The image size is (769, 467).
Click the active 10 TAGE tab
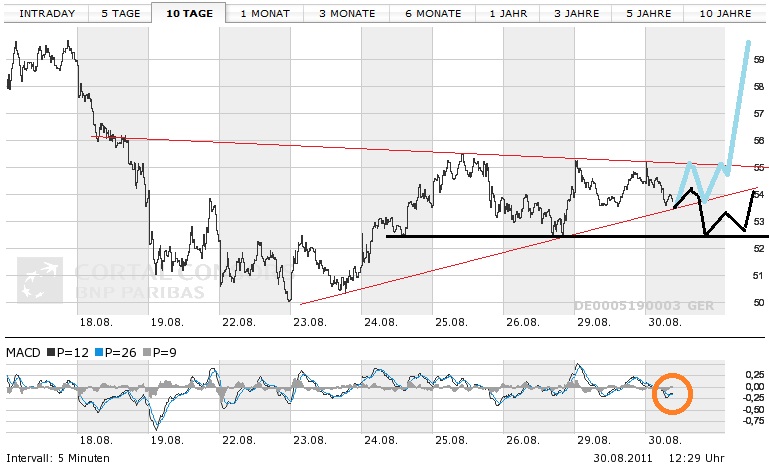point(188,14)
